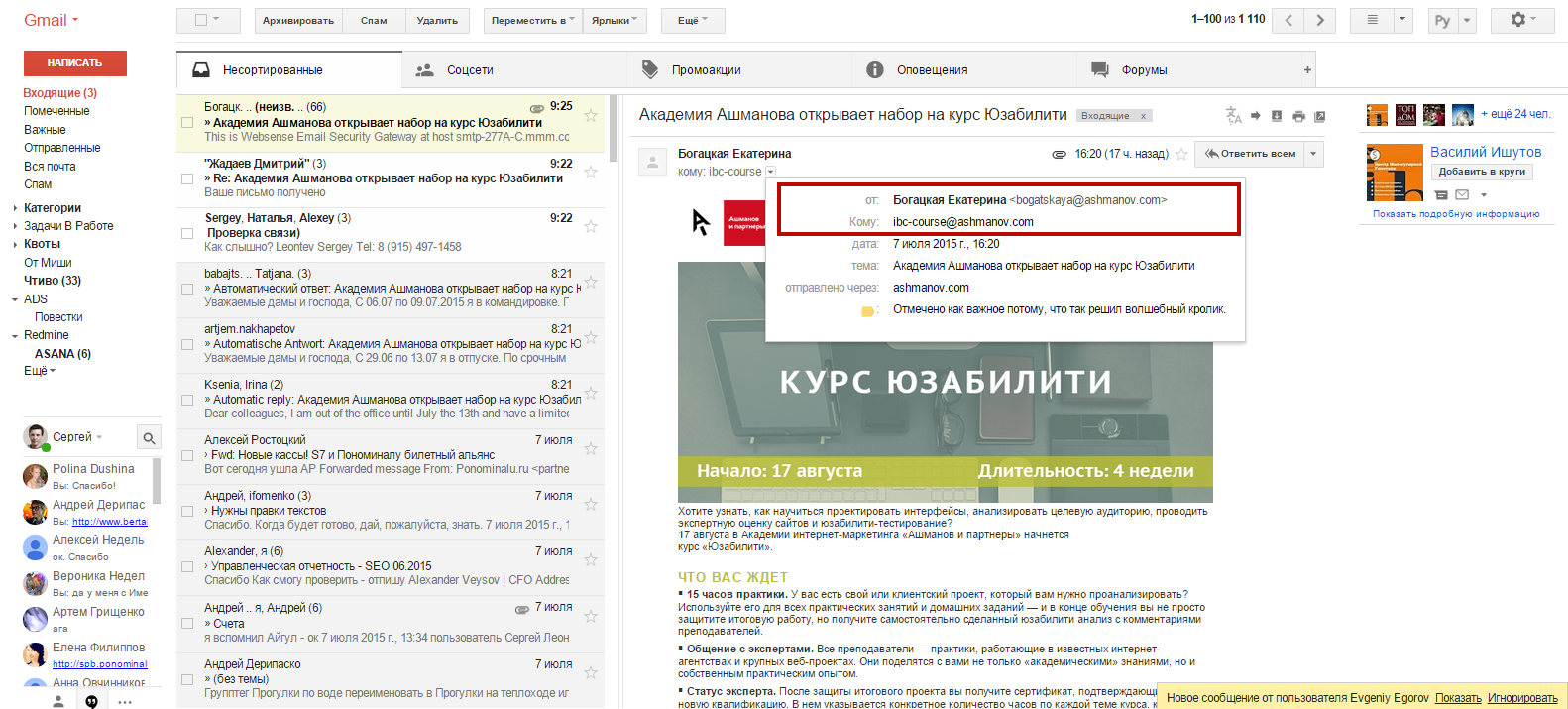Send email to Василий Ишутов via envelope icon
Screen dimensions: 1568x709
tap(1462, 194)
